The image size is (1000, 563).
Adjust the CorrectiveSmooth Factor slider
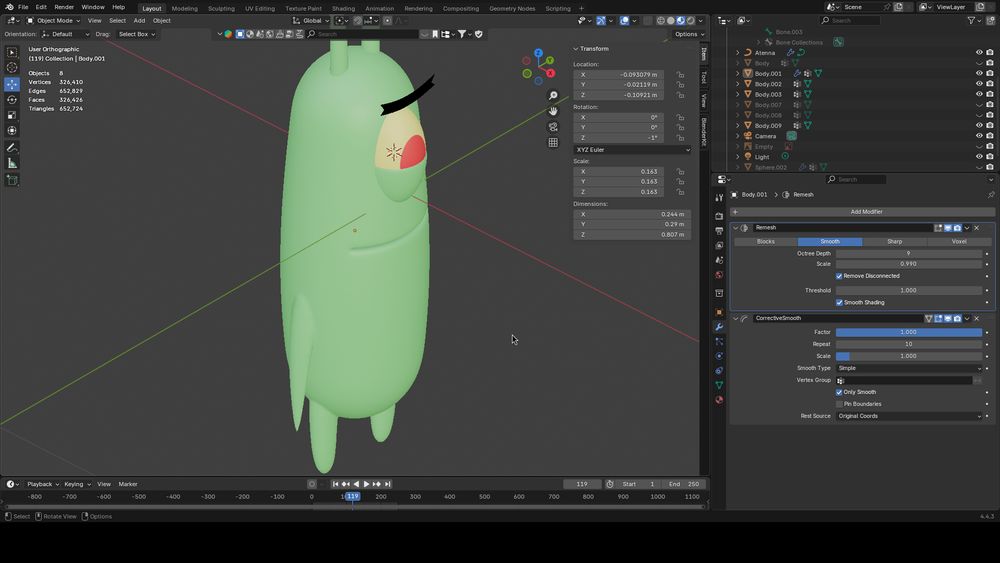(909, 332)
